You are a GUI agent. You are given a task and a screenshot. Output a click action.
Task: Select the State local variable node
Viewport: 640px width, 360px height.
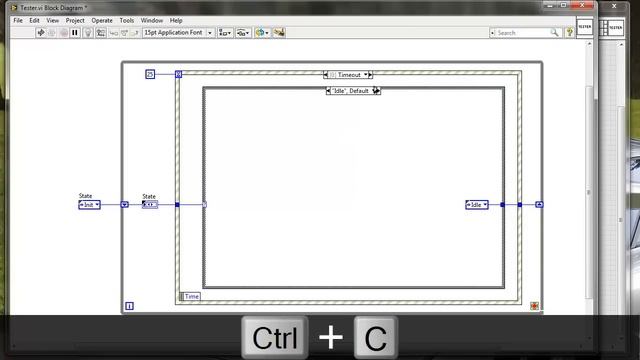click(x=150, y=205)
